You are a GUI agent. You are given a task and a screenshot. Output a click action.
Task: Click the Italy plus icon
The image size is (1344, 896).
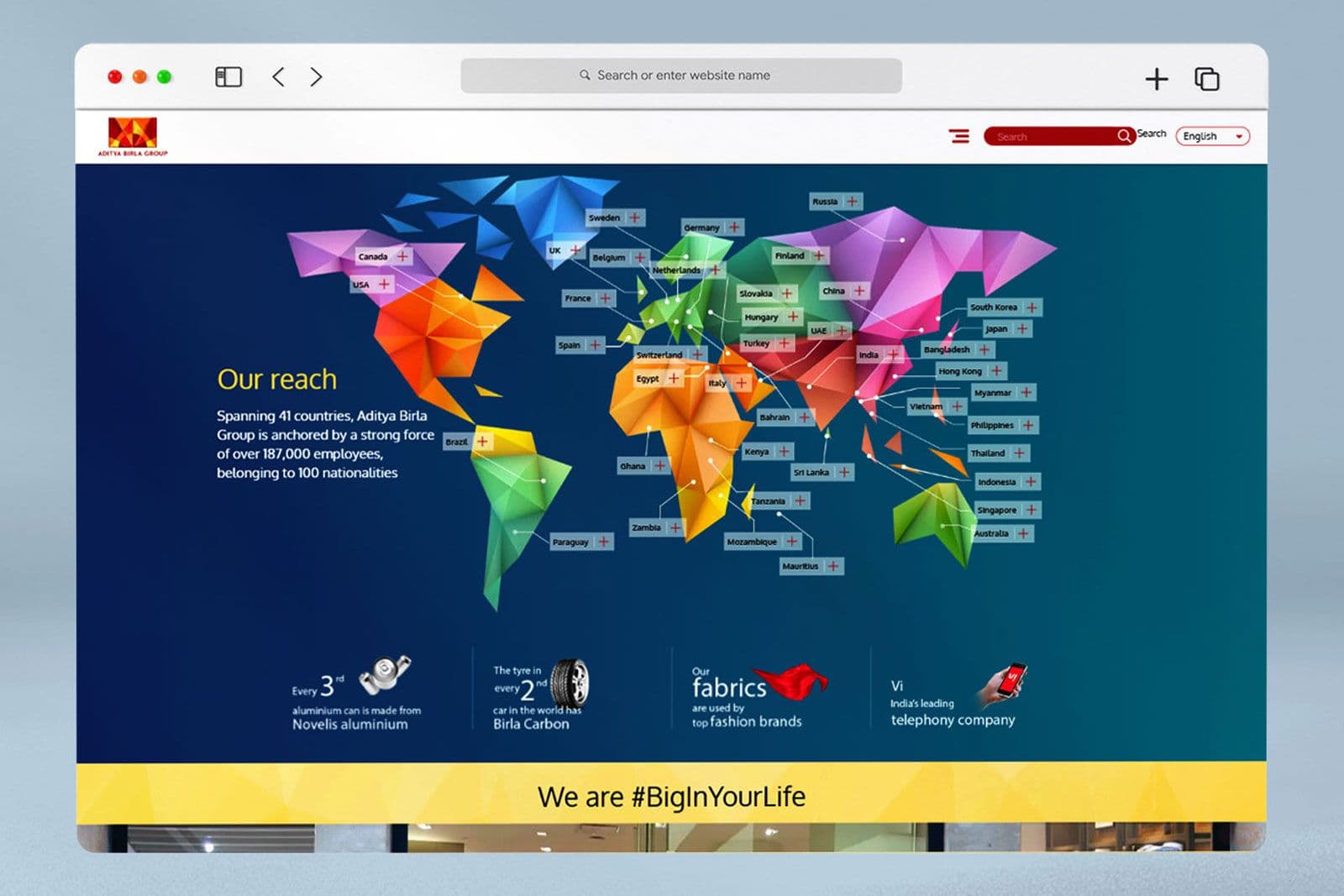741,383
